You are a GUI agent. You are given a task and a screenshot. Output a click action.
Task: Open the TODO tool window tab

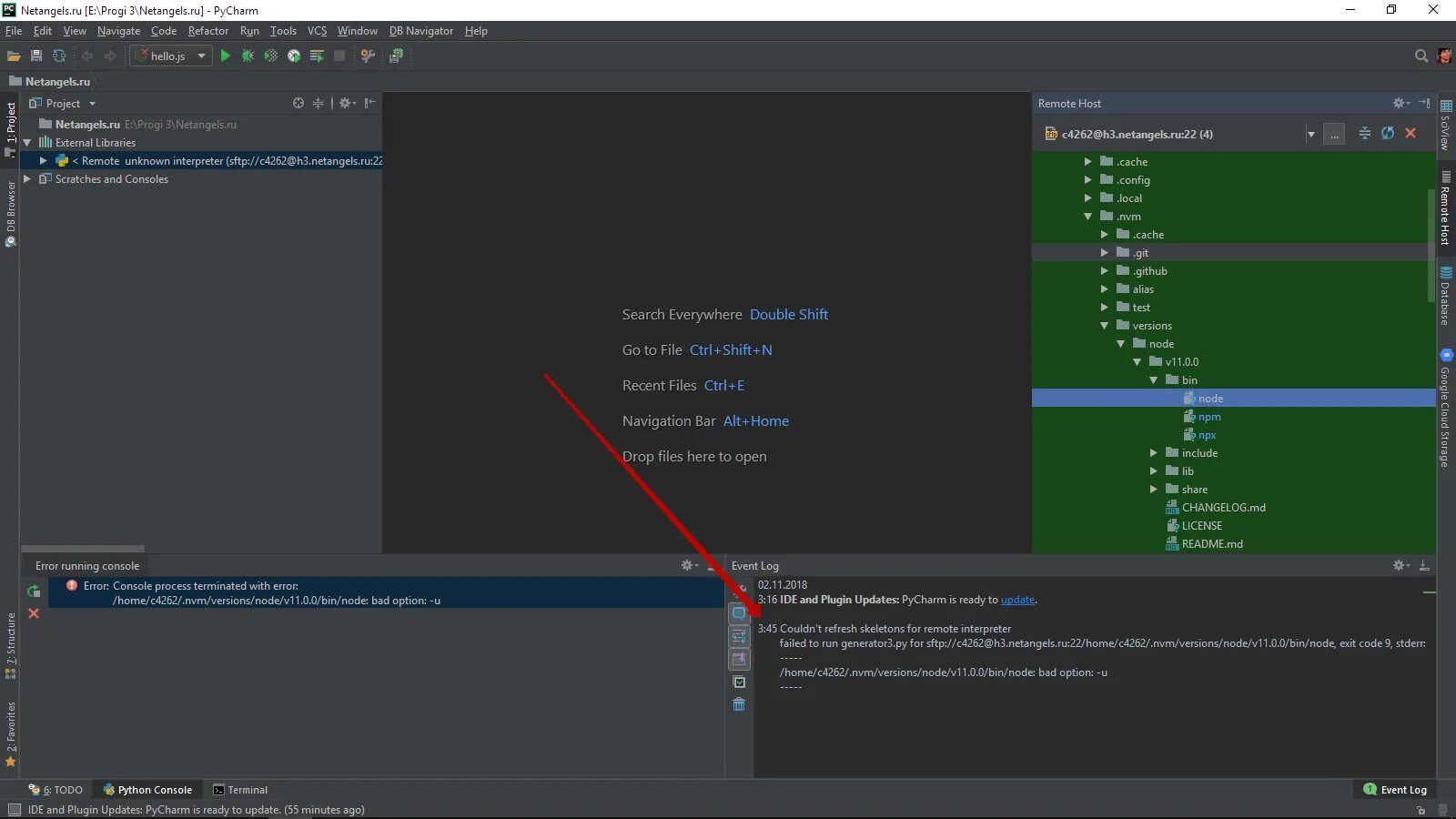point(56,790)
